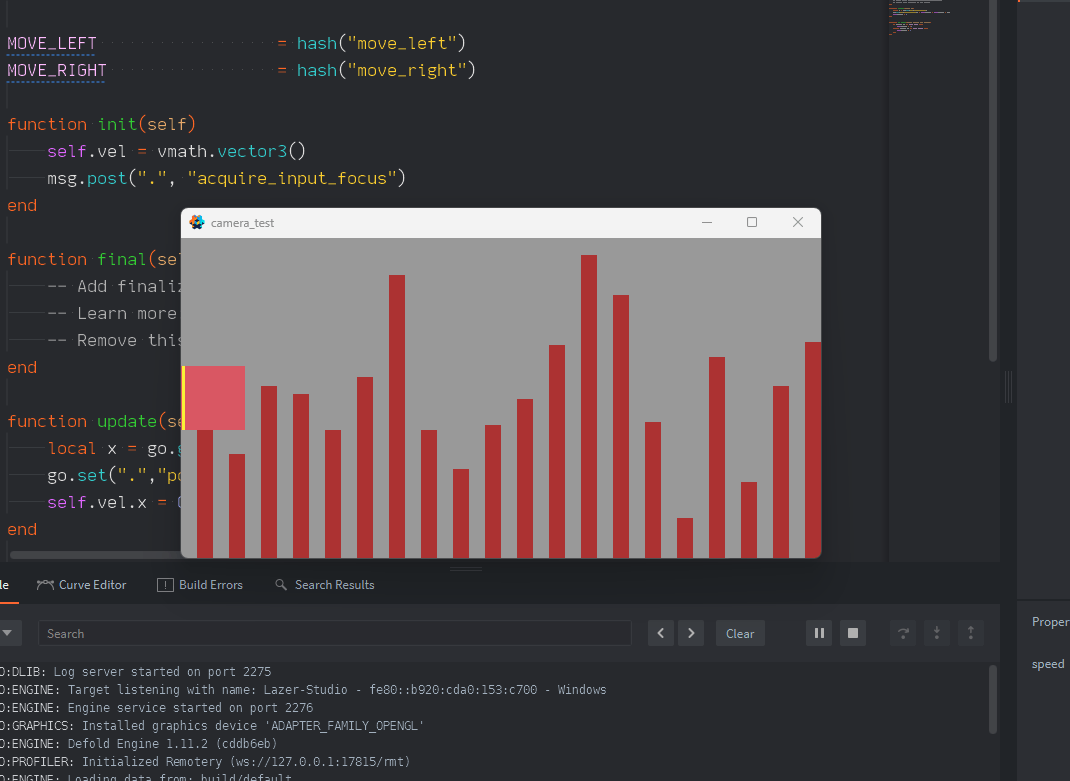The height and width of the screenshot is (781, 1070).
Task: Click the console output vertical scrollbar
Action: (993, 700)
